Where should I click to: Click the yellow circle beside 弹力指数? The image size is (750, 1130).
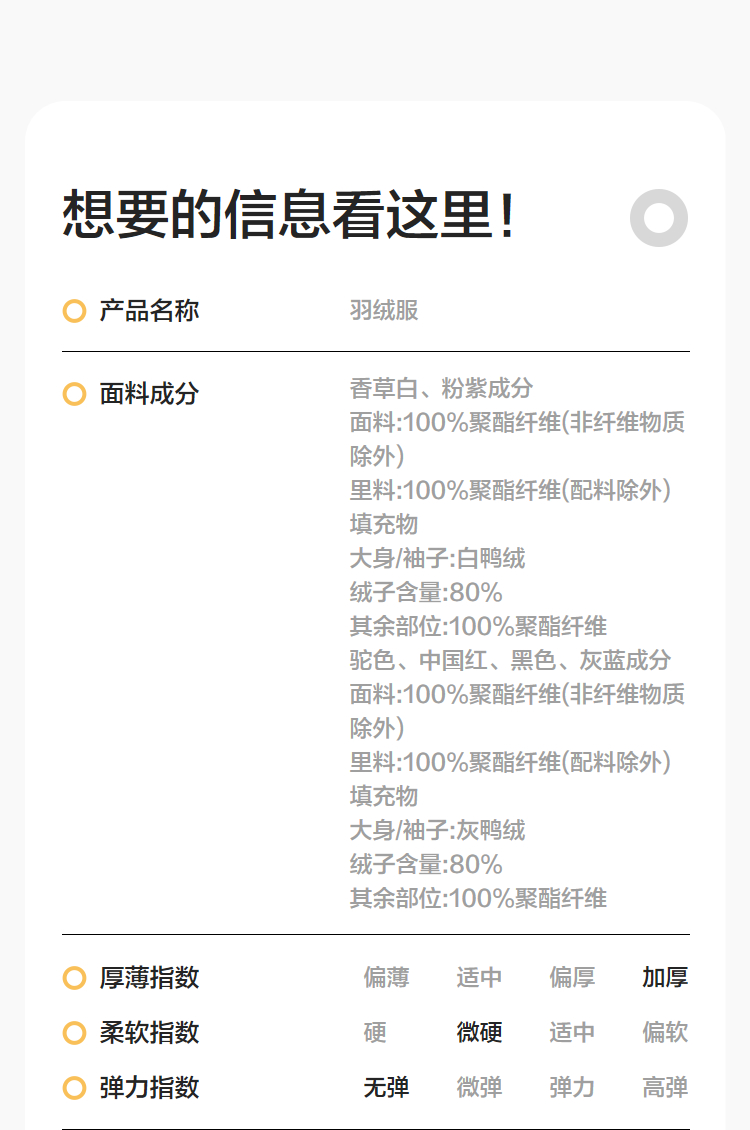74,1087
